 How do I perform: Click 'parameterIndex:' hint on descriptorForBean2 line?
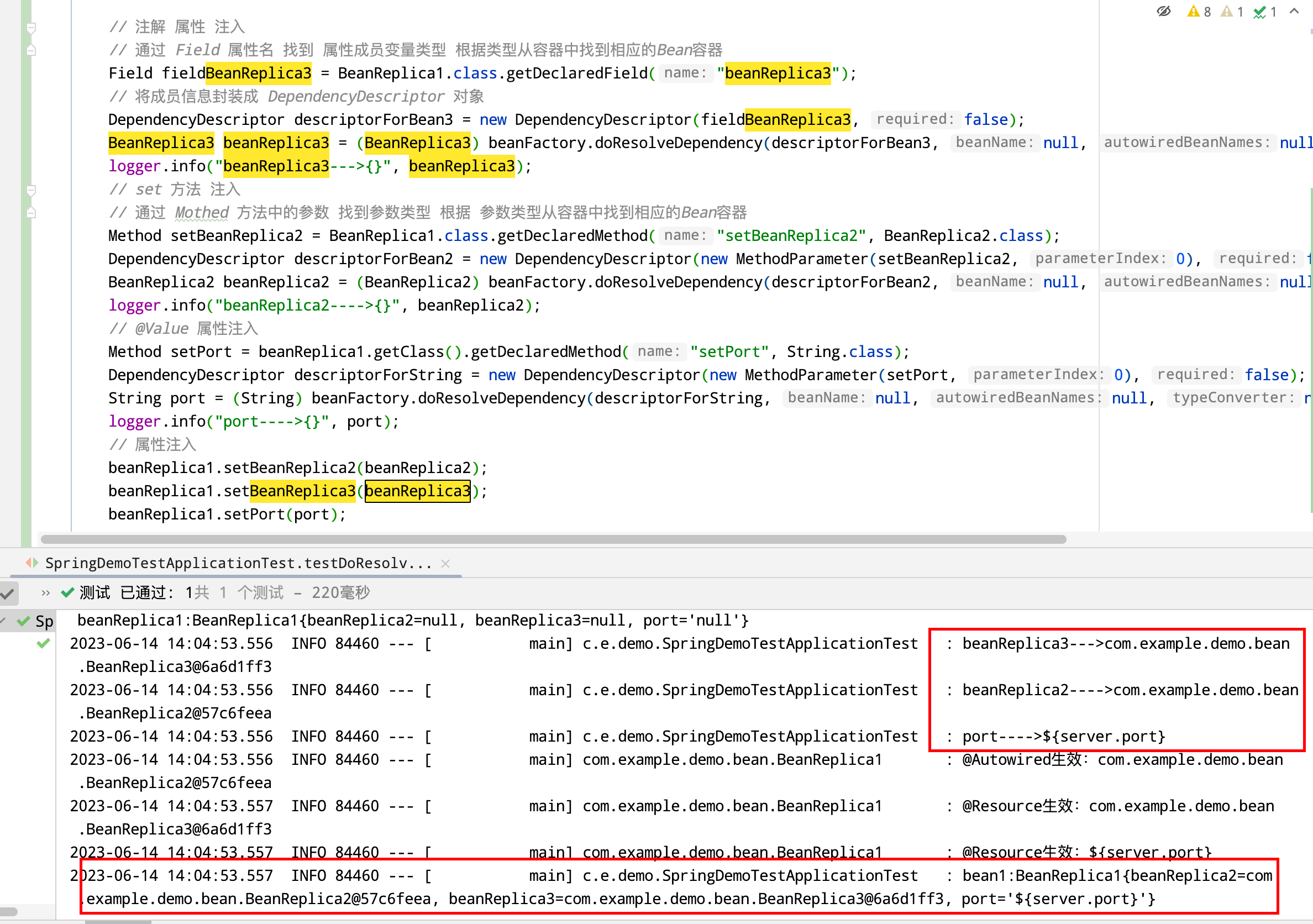point(1100,259)
